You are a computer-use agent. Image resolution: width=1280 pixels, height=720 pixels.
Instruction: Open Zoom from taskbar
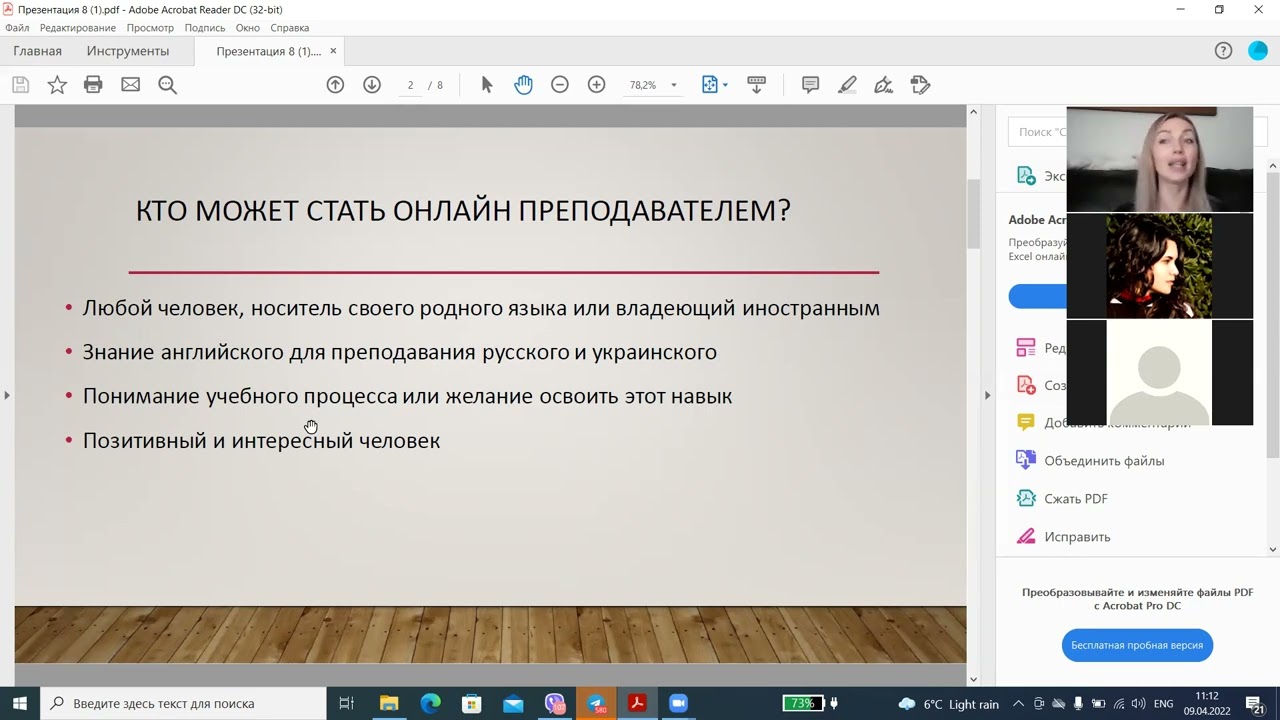click(678, 703)
